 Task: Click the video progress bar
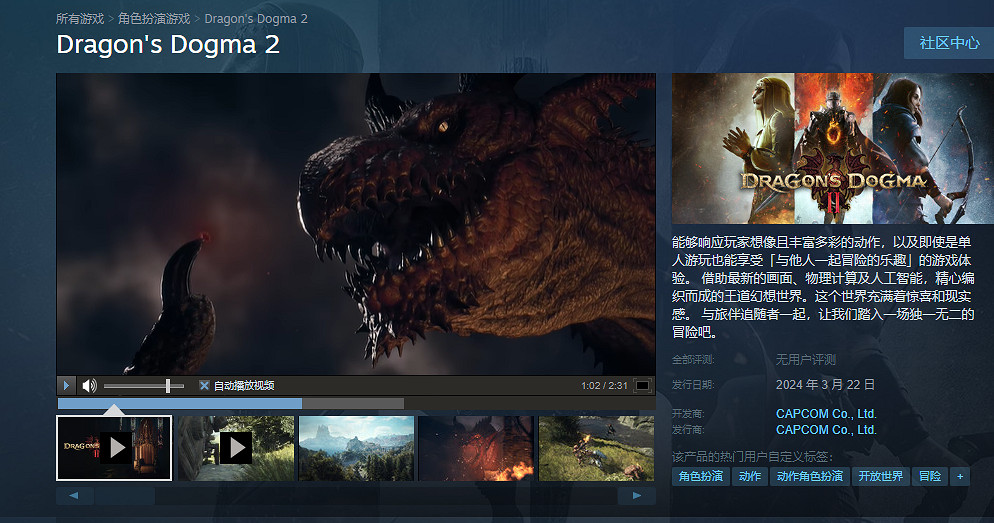tap(230, 403)
